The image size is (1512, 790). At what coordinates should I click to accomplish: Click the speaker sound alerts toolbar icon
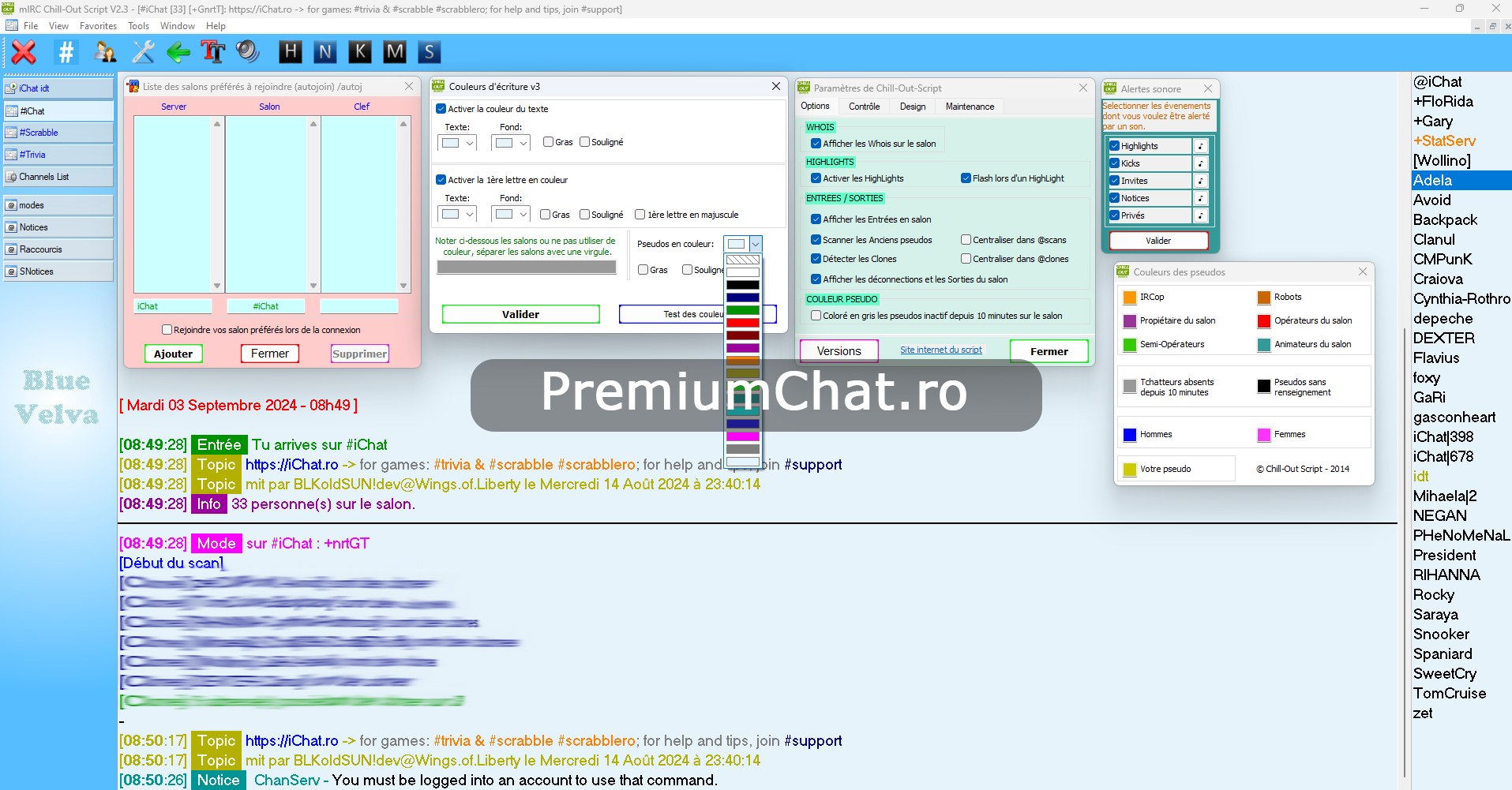tap(248, 52)
